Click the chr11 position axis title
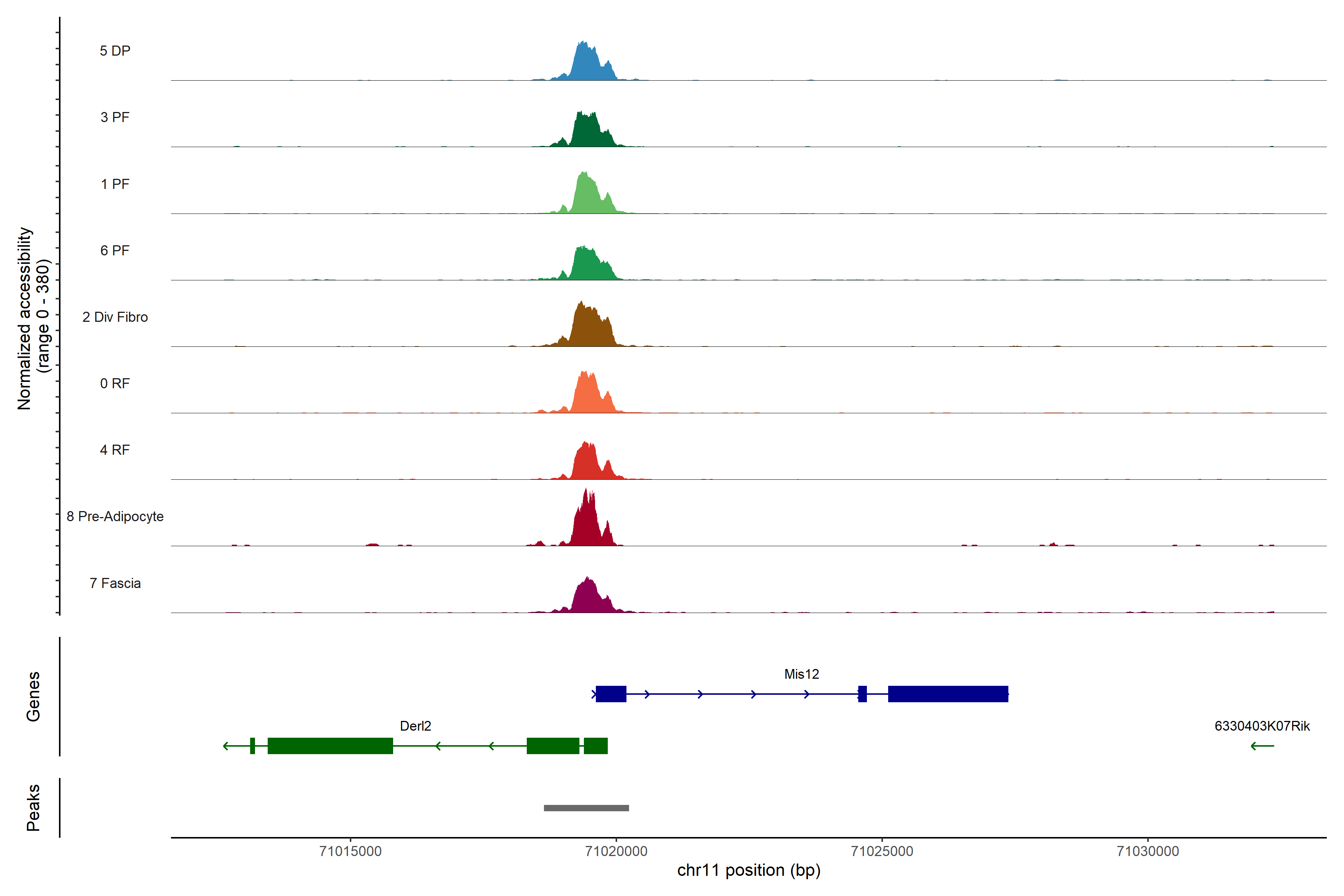 point(749,870)
